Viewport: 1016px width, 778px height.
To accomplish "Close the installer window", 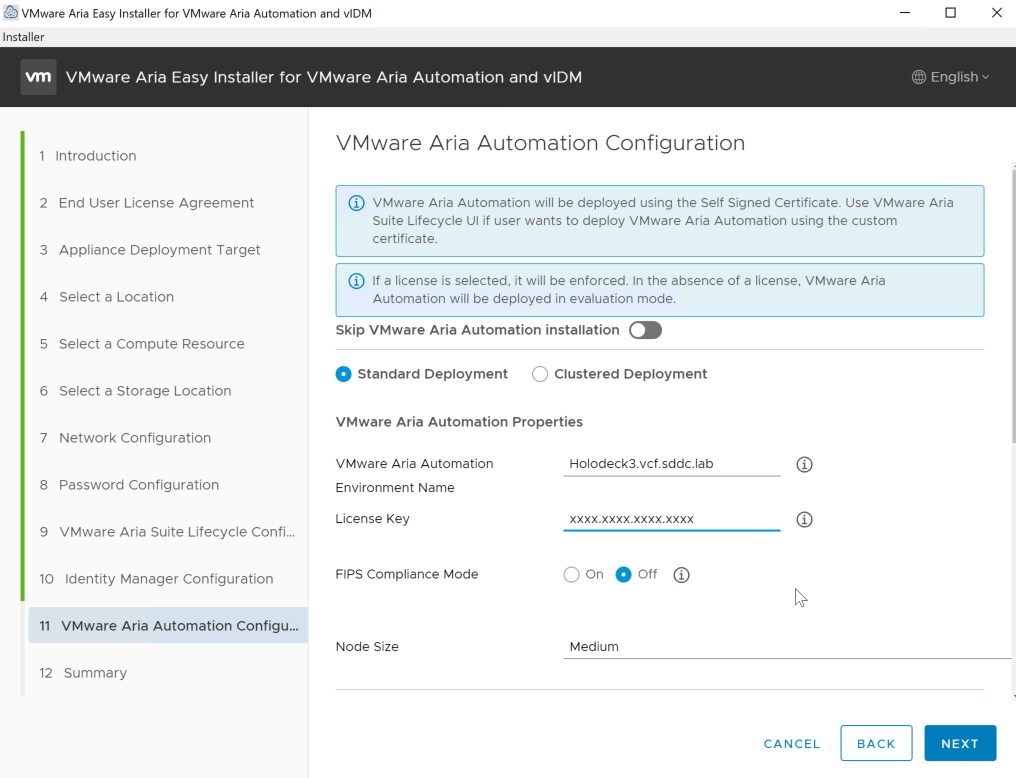I will point(997,13).
